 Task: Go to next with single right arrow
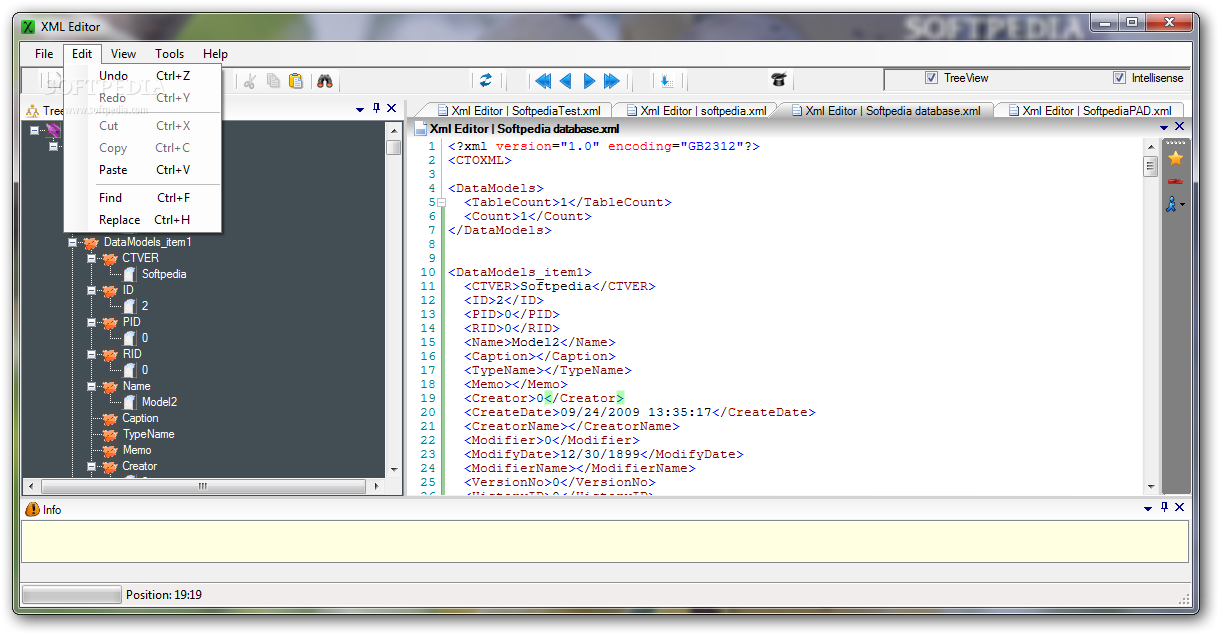click(x=589, y=80)
